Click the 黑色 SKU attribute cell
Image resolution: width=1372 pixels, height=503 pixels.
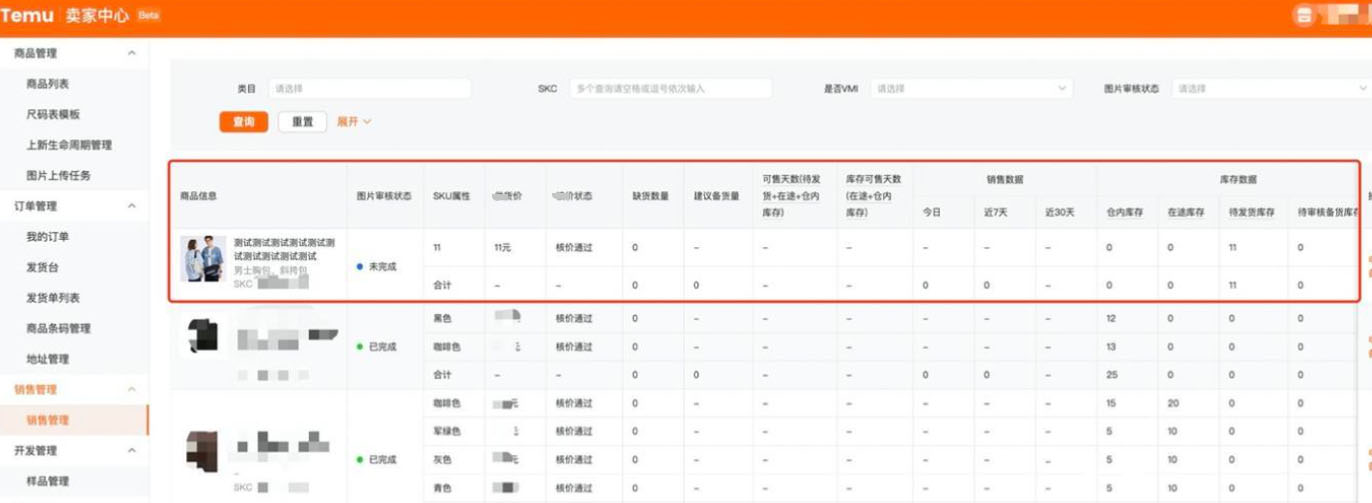(x=442, y=319)
